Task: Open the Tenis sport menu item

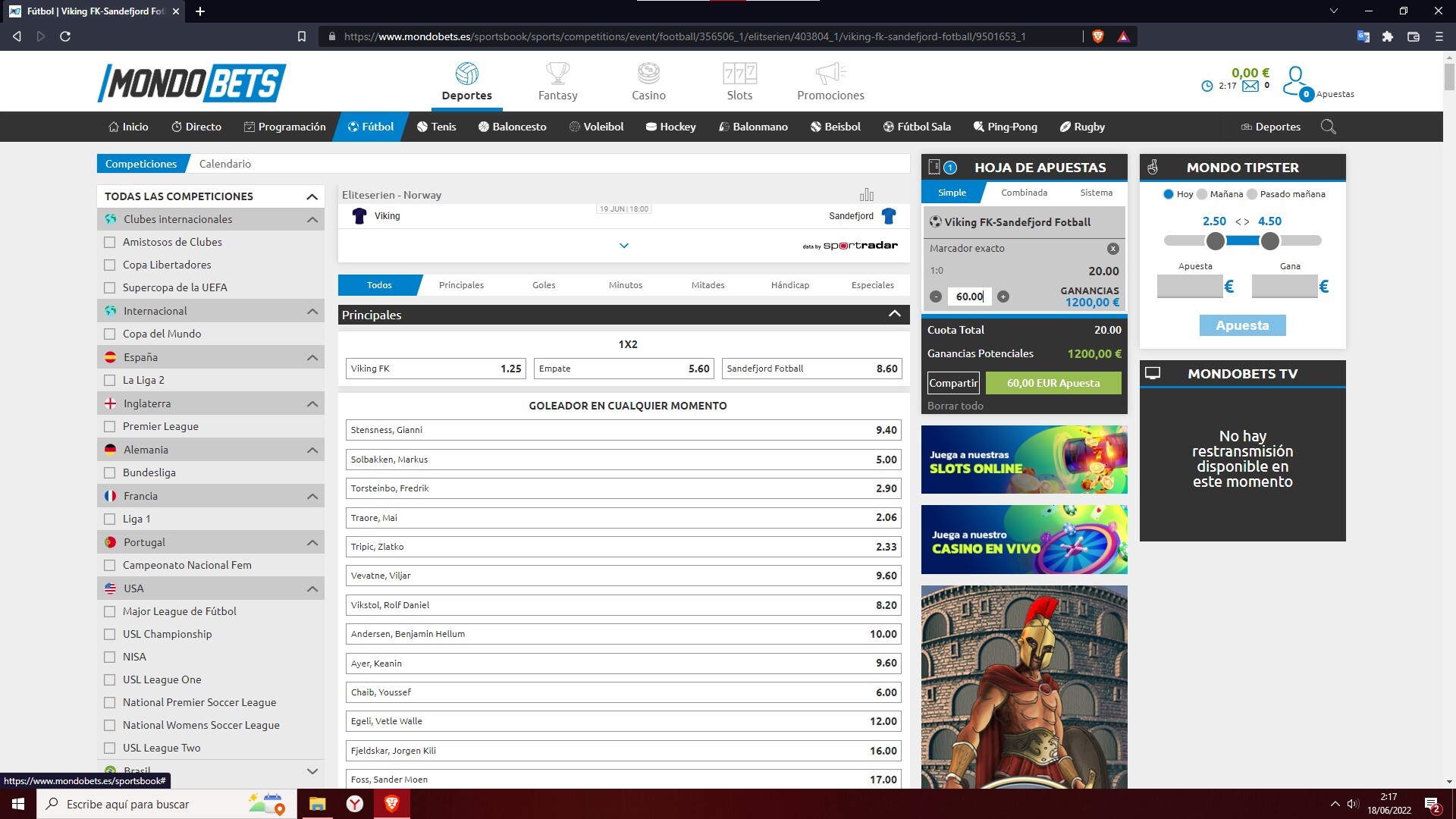Action: (x=437, y=127)
